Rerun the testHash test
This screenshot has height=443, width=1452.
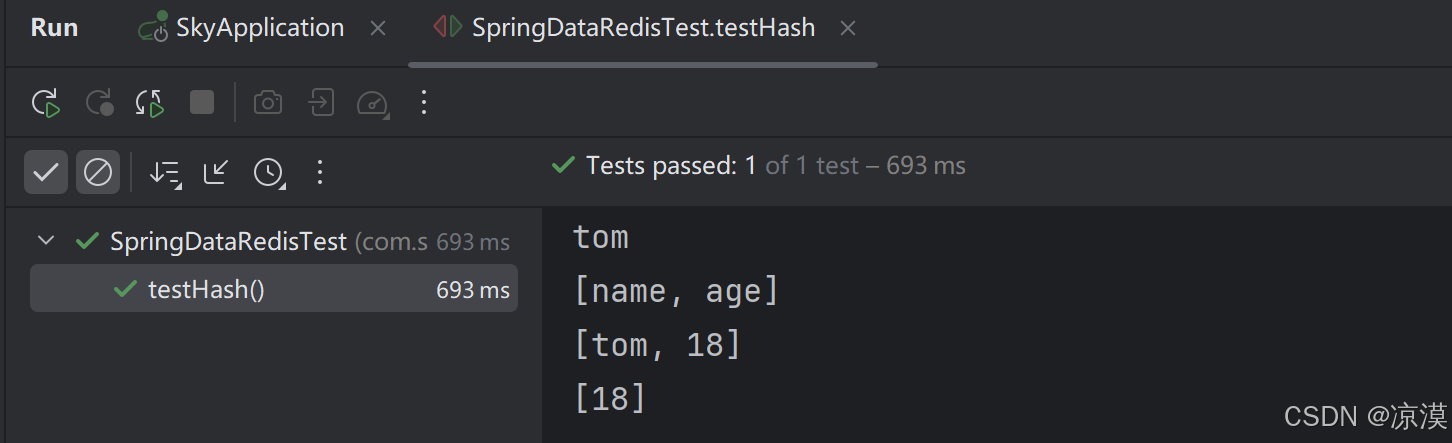(45, 103)
